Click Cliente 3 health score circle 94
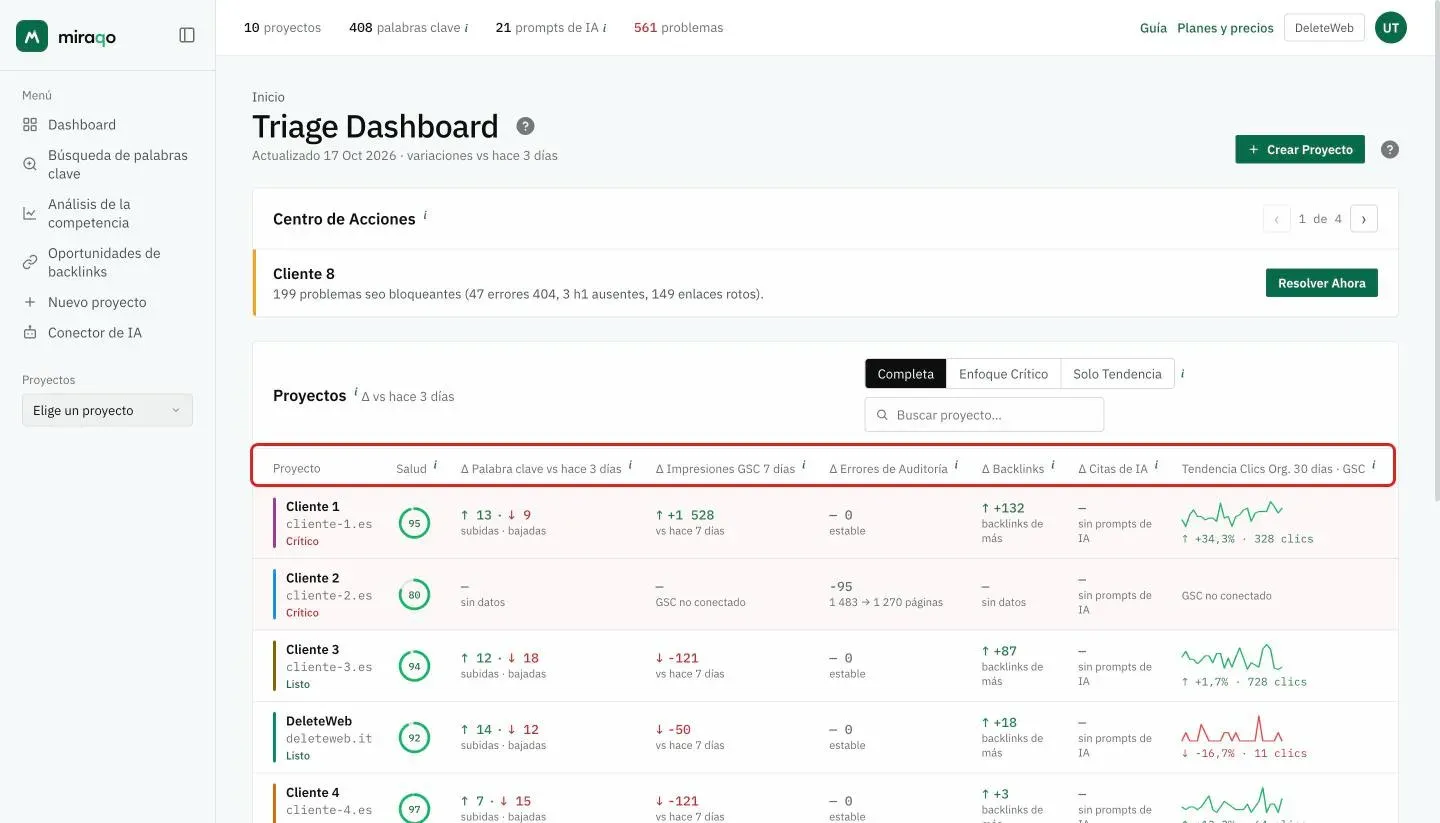Screen dimensions: 1440x823 [x=414, y=666]
